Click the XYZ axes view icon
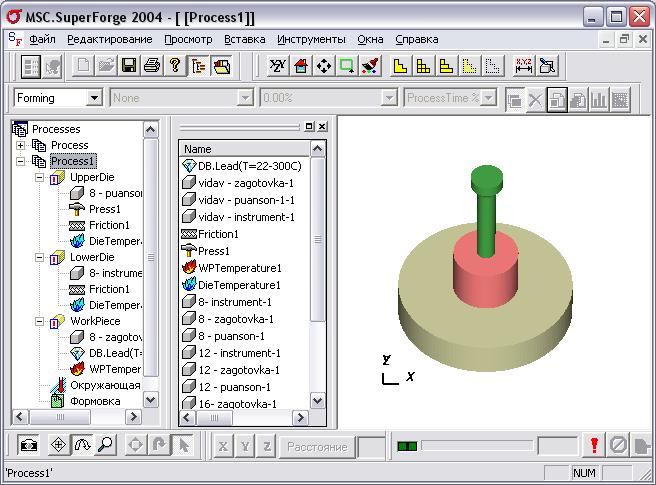656x485 pixels. [x=277, y=66]
